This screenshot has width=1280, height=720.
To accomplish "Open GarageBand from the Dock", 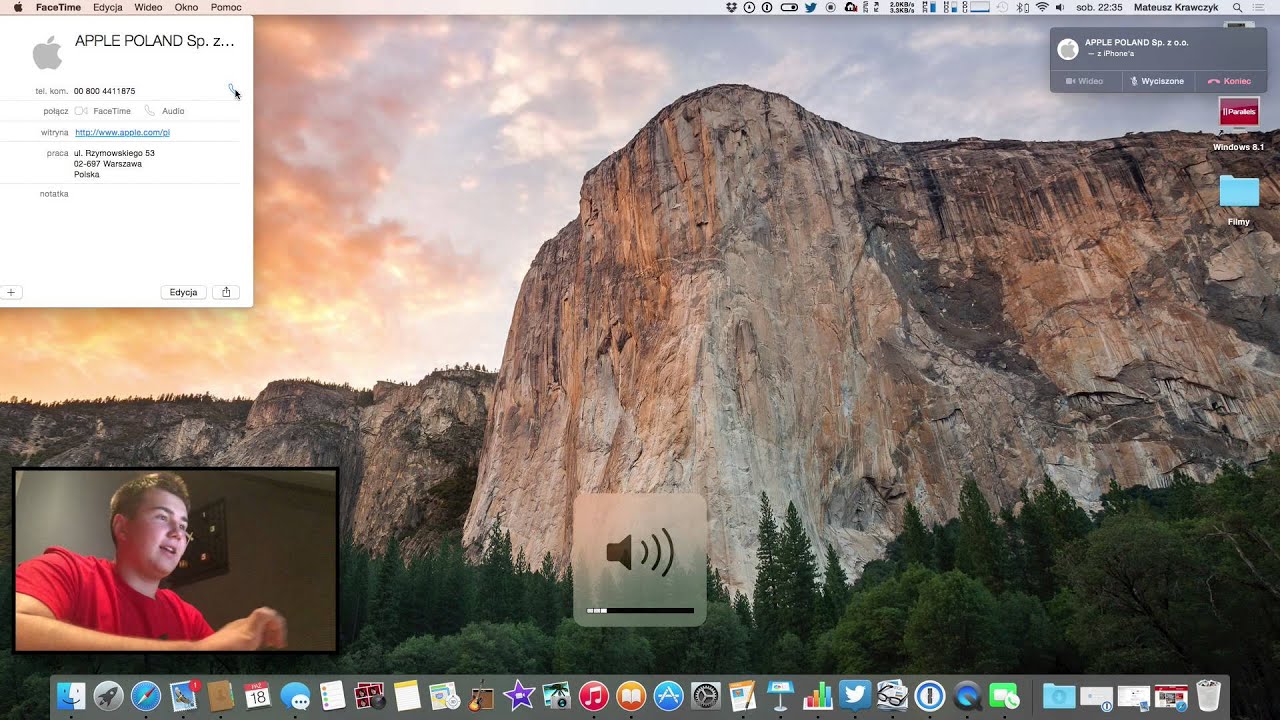I will [482, 696].
